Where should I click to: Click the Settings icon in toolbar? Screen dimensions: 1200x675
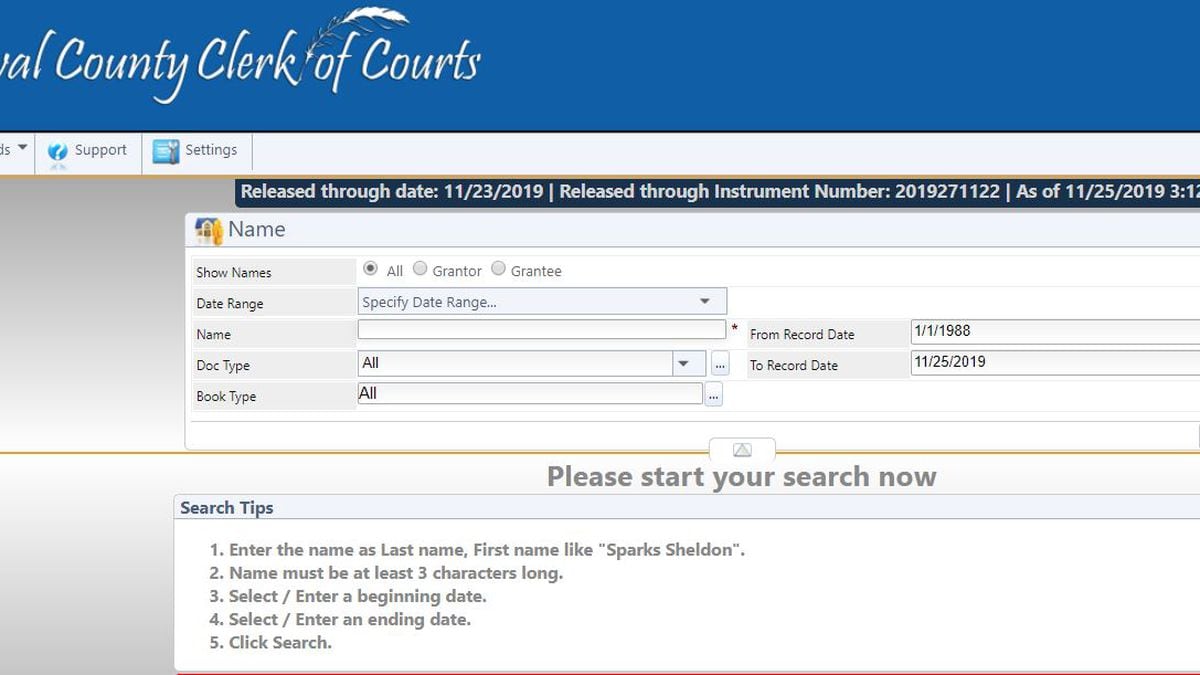click(165, 151)
